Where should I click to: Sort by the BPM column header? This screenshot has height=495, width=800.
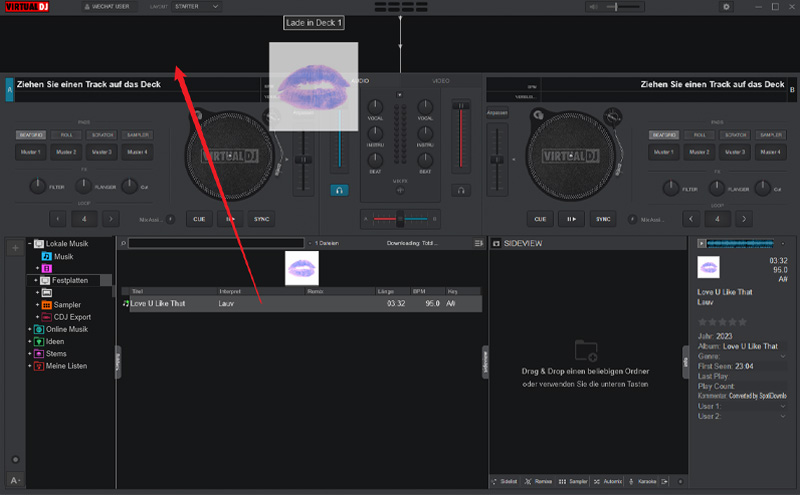(428, 291)
